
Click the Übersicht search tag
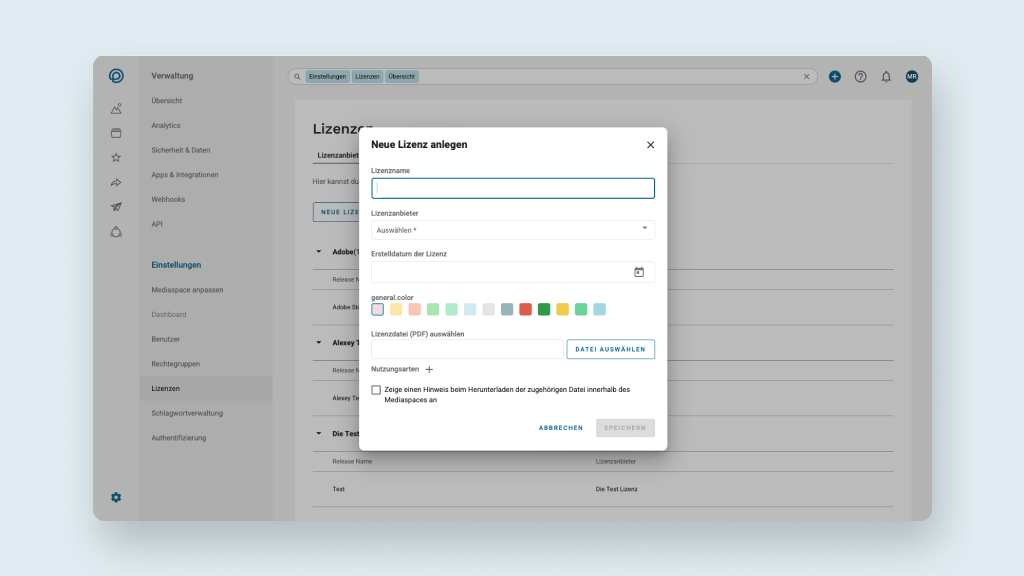(402, 76)
